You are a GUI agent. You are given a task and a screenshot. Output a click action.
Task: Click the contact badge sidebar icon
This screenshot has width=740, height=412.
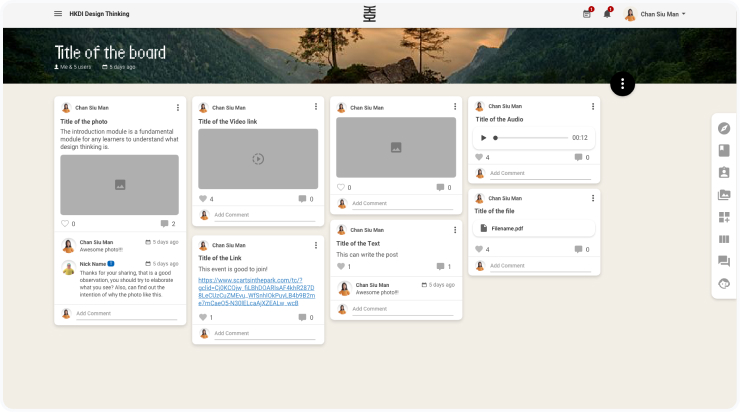tap(724, 172)
